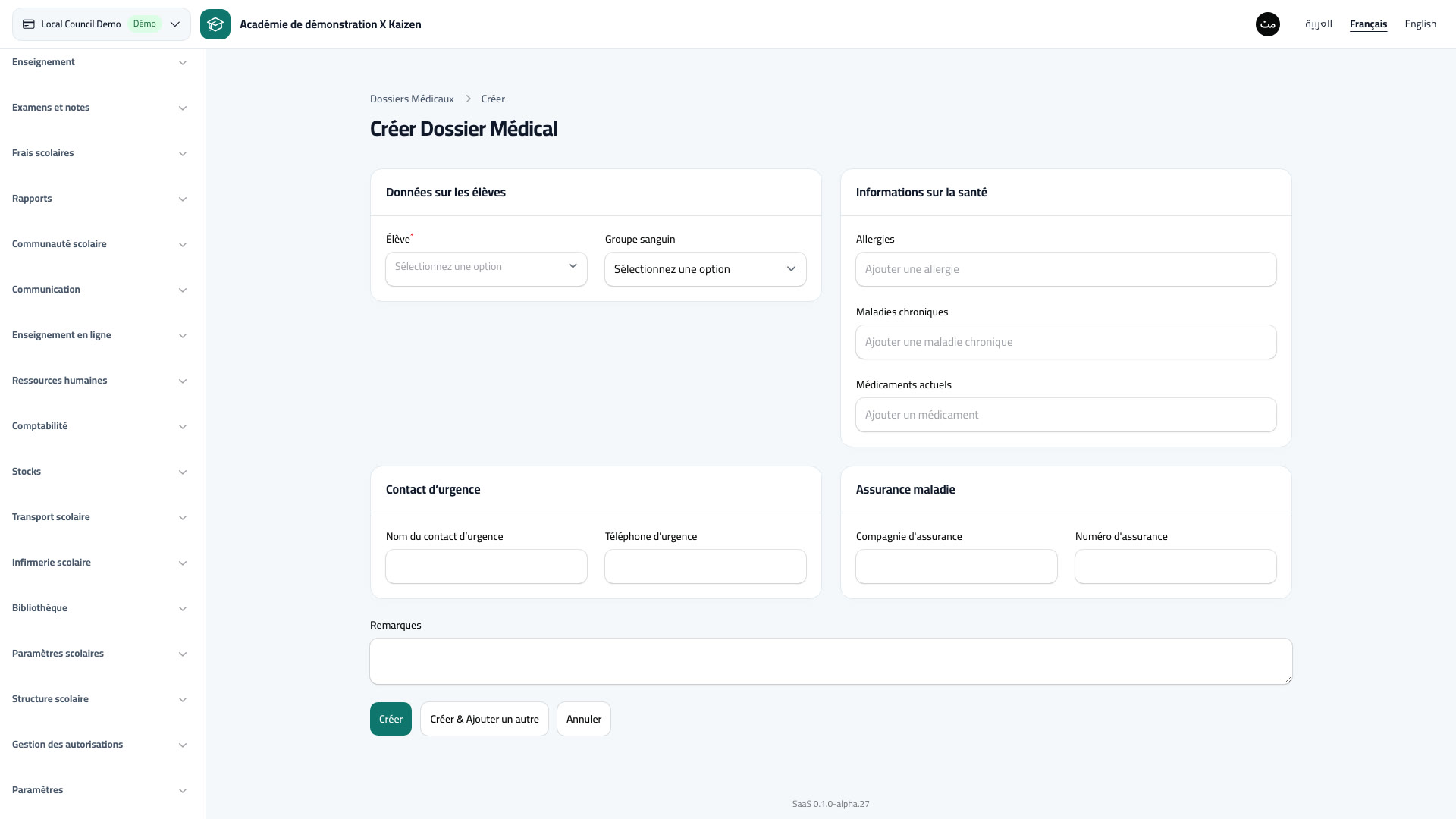Open the Local Council Demo switcher
1456x819 pixels.
102,24
